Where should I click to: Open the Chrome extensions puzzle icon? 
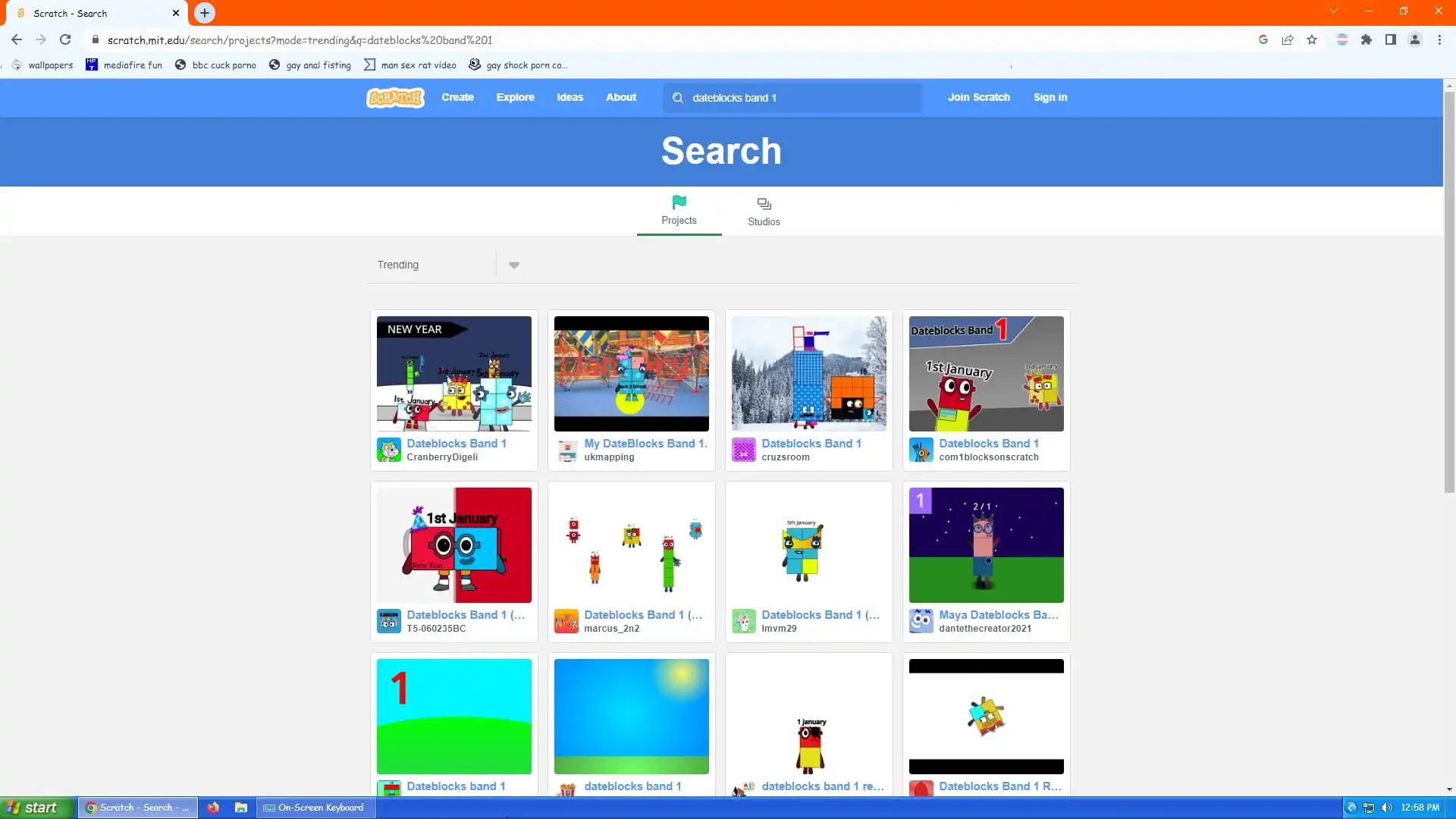pos(1367,40)
